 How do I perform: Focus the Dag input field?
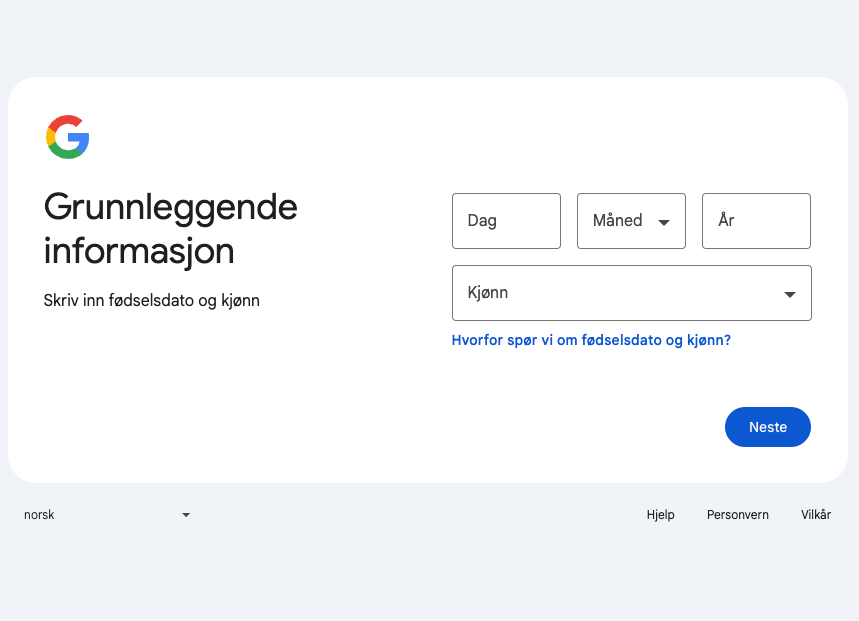506,221
